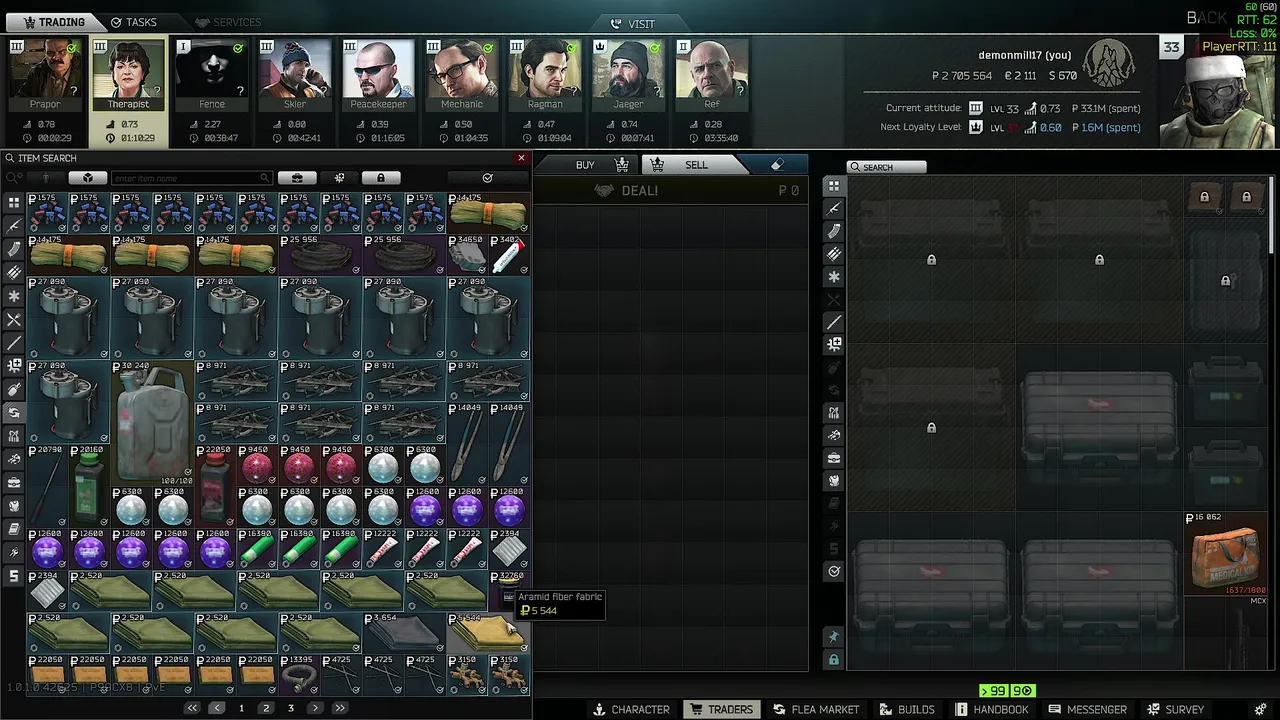Clear trade table with eraser icon
Viewport: 1280px width, 720px height.
click(778, 165)
